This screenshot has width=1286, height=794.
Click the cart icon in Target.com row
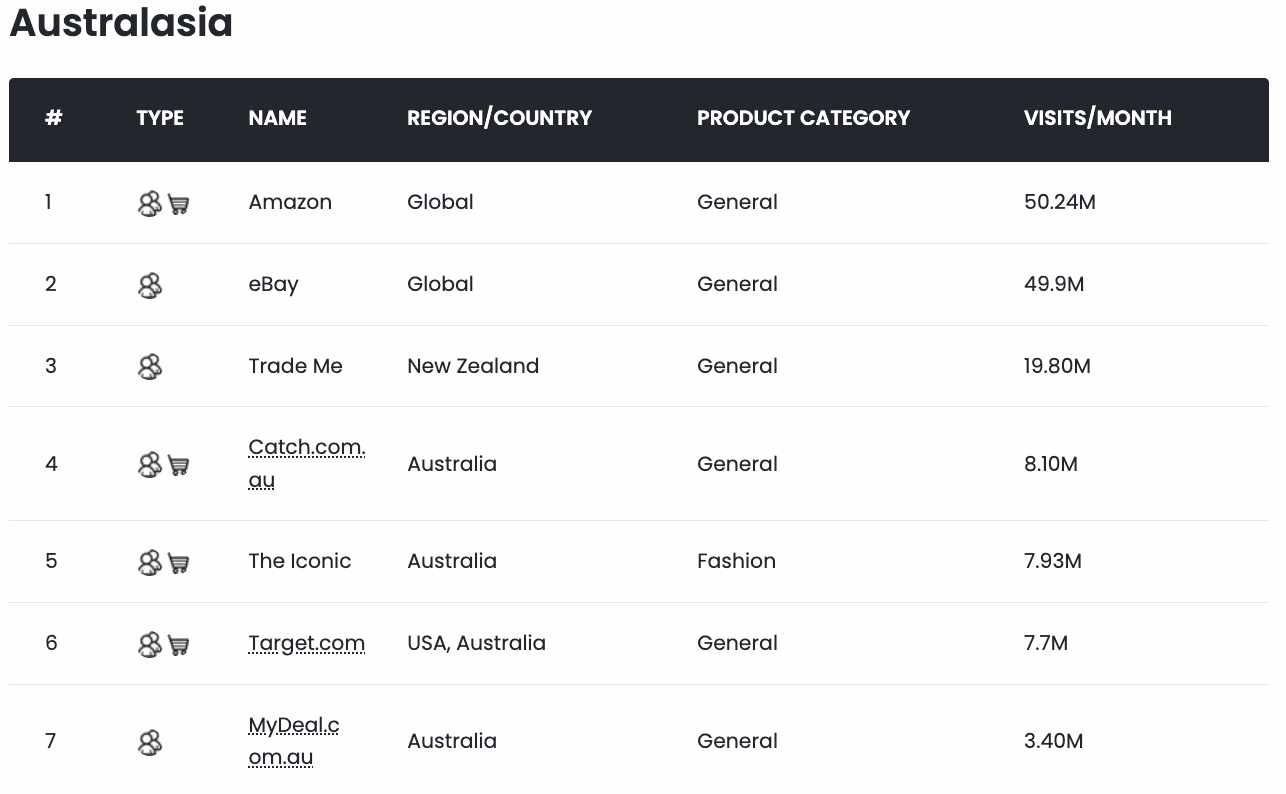pyautogui.click(x=179, y=645)
